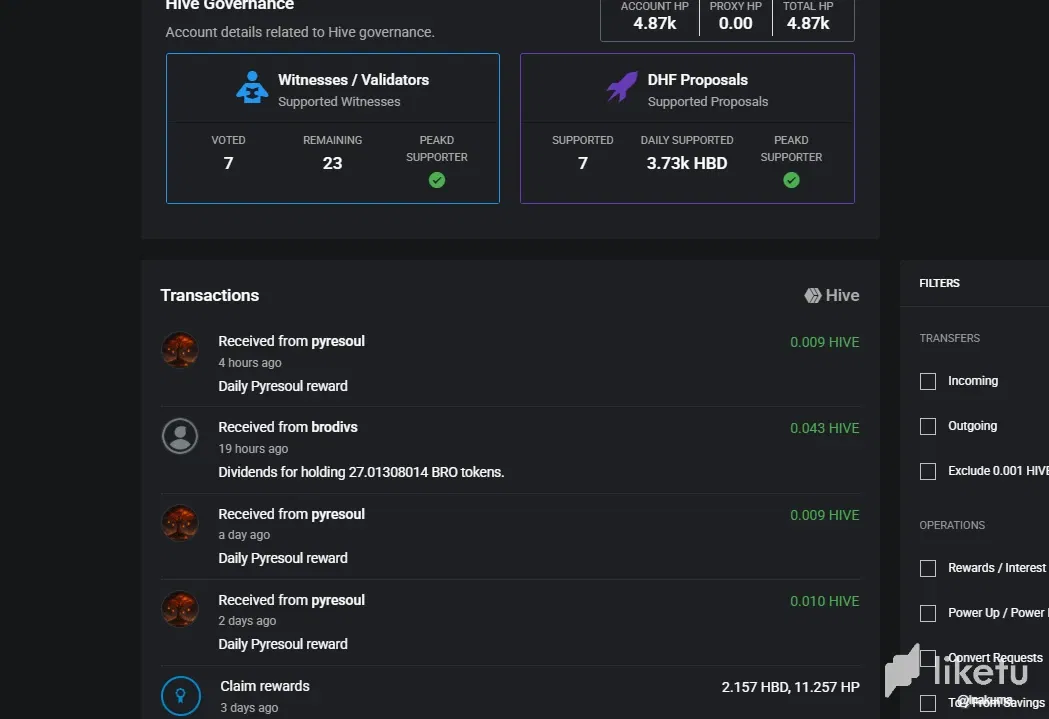Click the DHF Proposals rocket icon
1049x719 pixels.
622,88
